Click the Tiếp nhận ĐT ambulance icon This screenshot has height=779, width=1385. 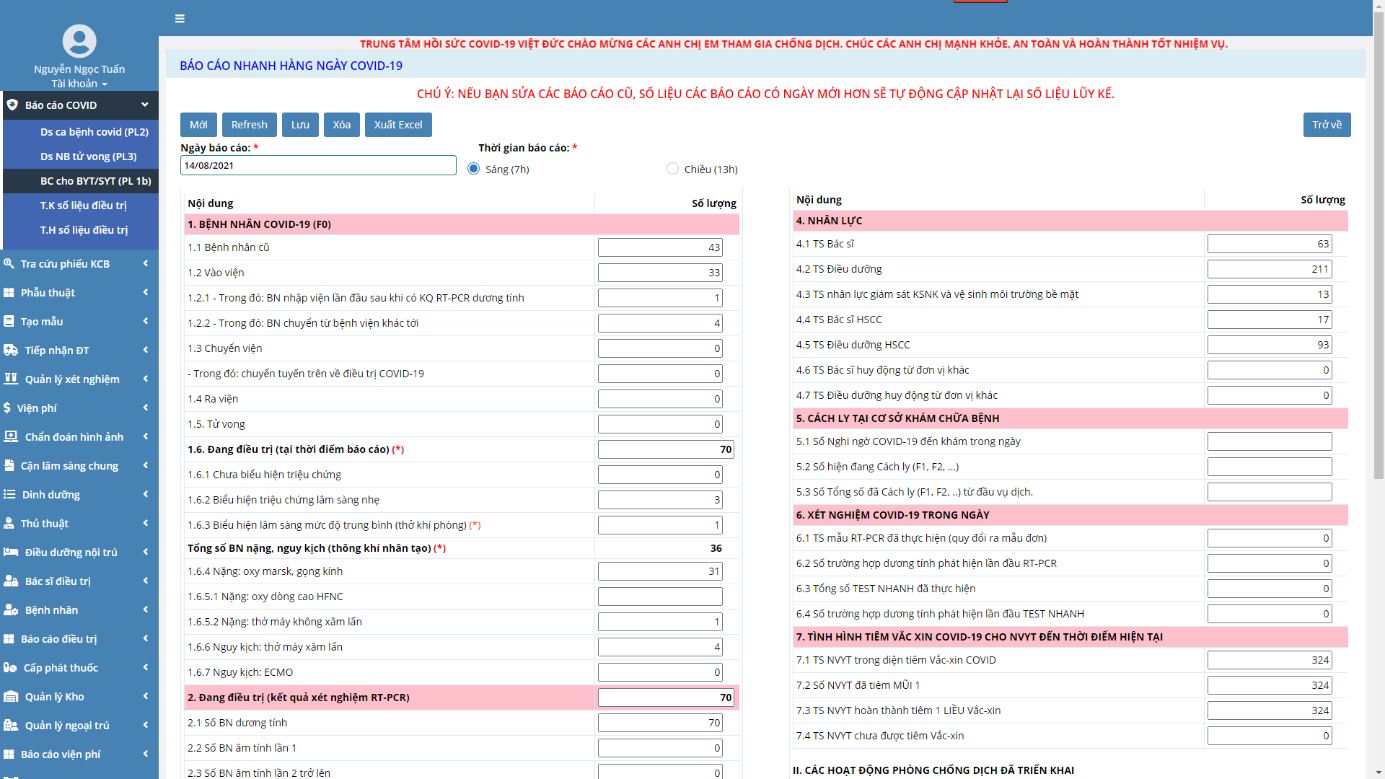pyautogui.click(x=10, y=350)
